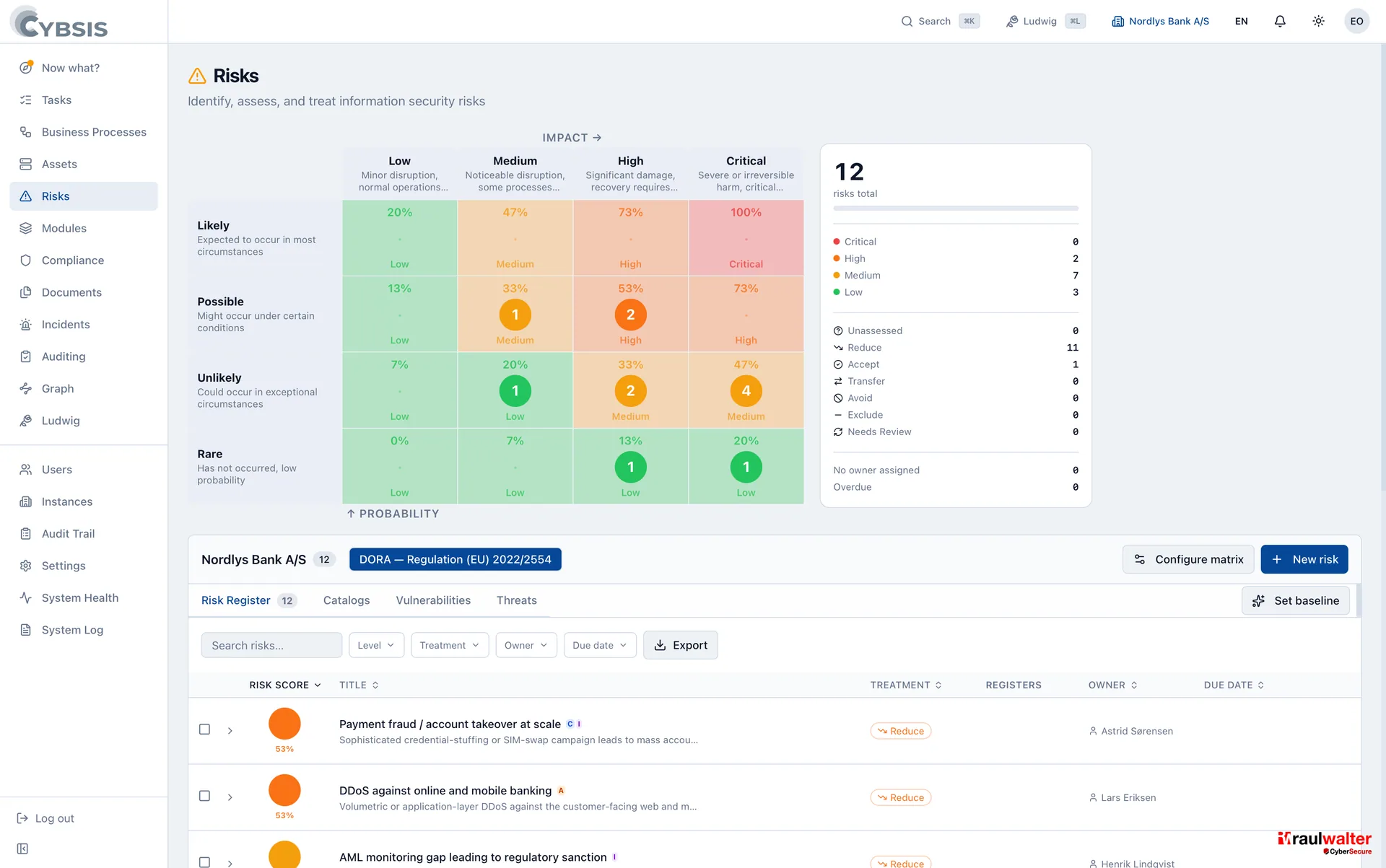Switch language via the EN selector
This screenshot has width=1386, height=868.
click(x=1241, y=22)
